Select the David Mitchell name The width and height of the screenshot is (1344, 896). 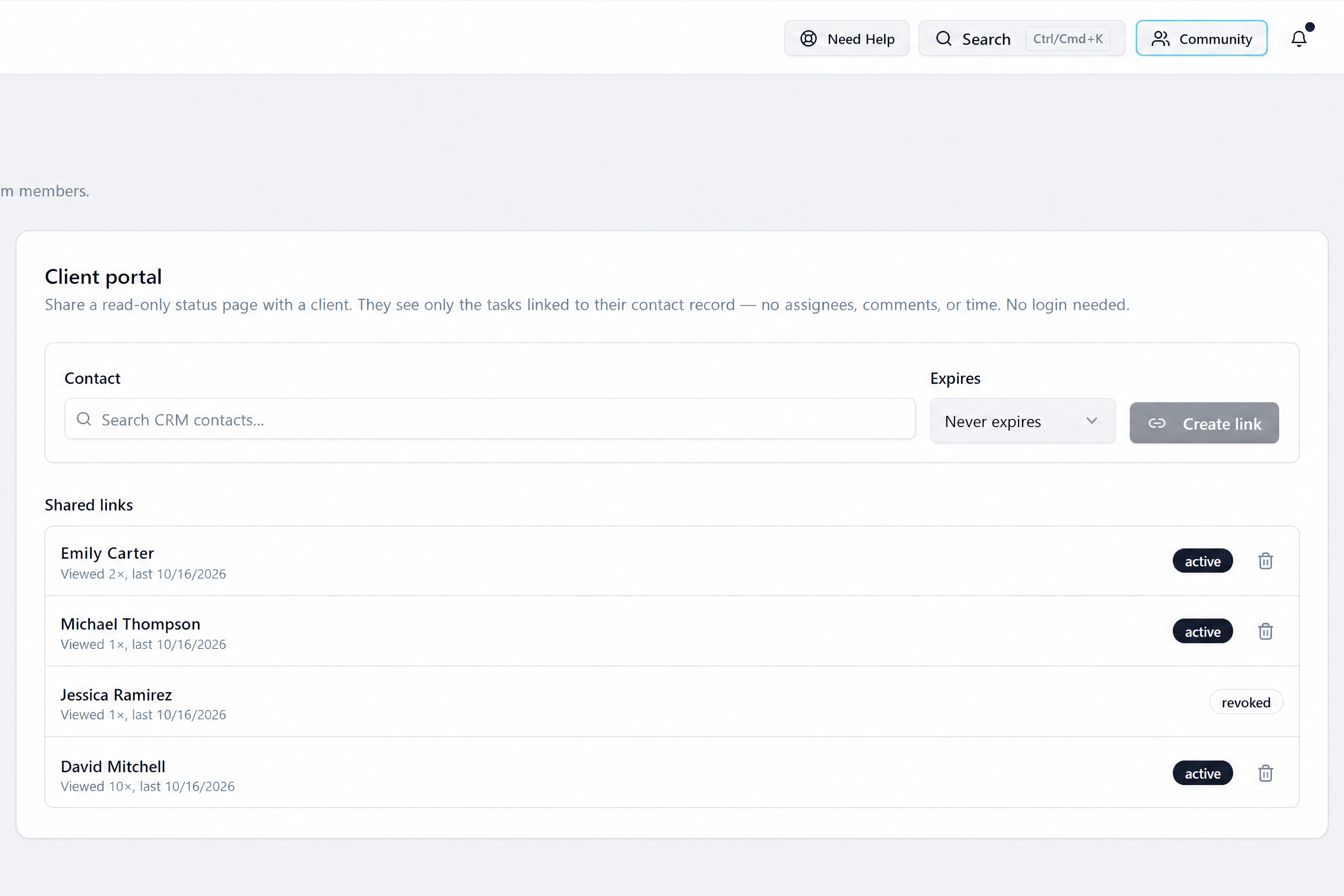point(113,766)
